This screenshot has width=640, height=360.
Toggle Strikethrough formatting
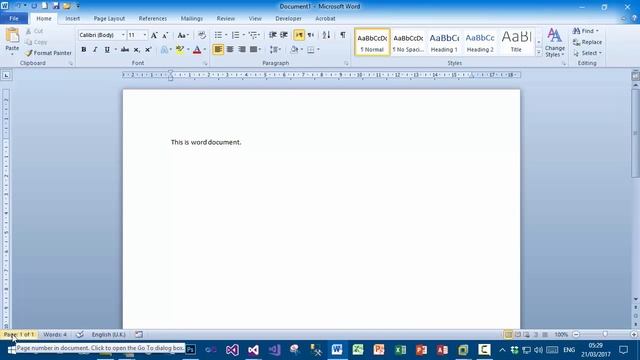pyautogui.click(x=125, y=50)
